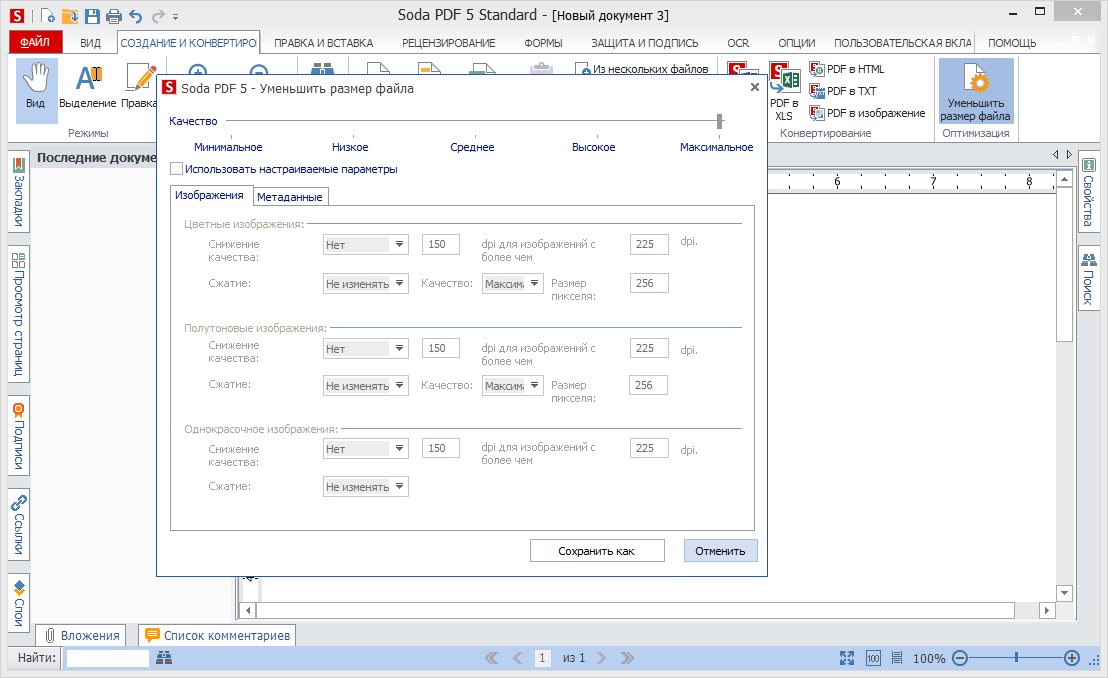The height and width of the screenshot is (678, 1108).
Task: Open the Свойства panel on the right
Action: [x=1088, y=193]
